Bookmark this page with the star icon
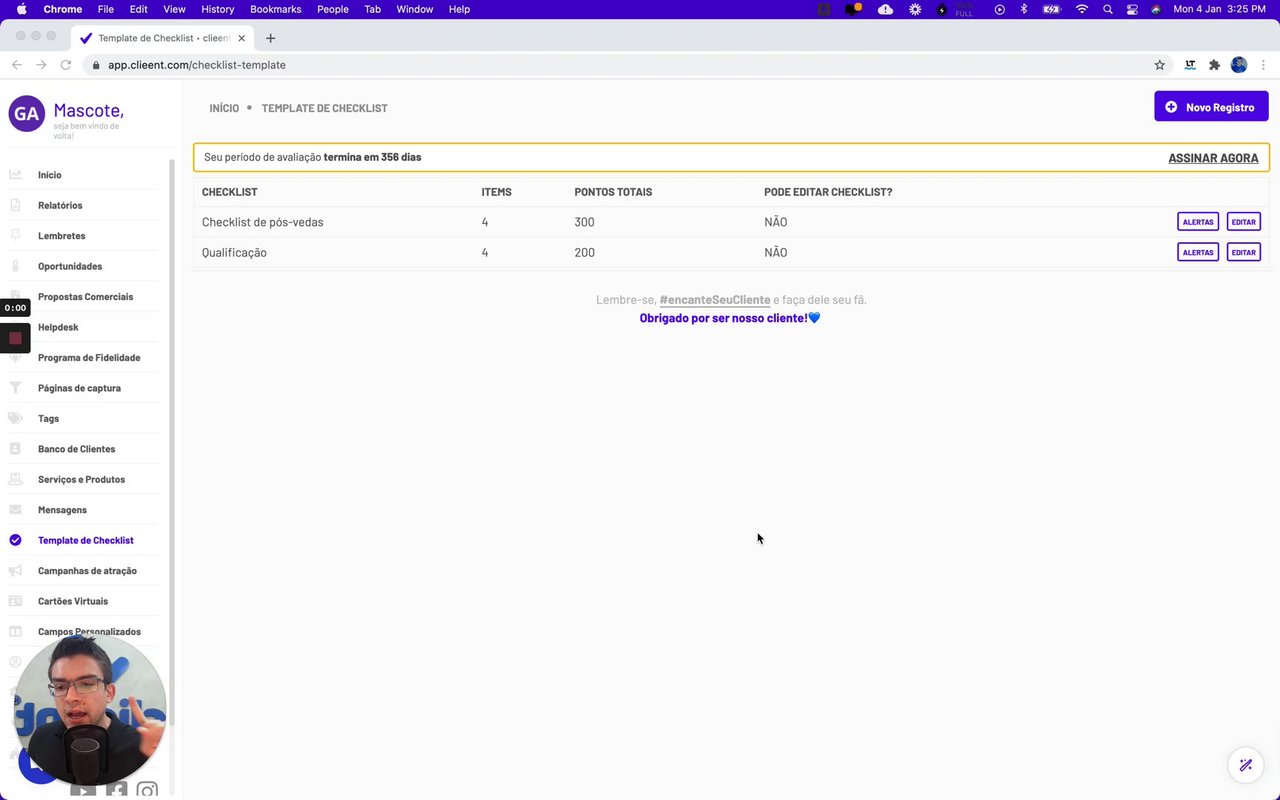Viewport: 1280px width, 800px height. pos(1160,65)
